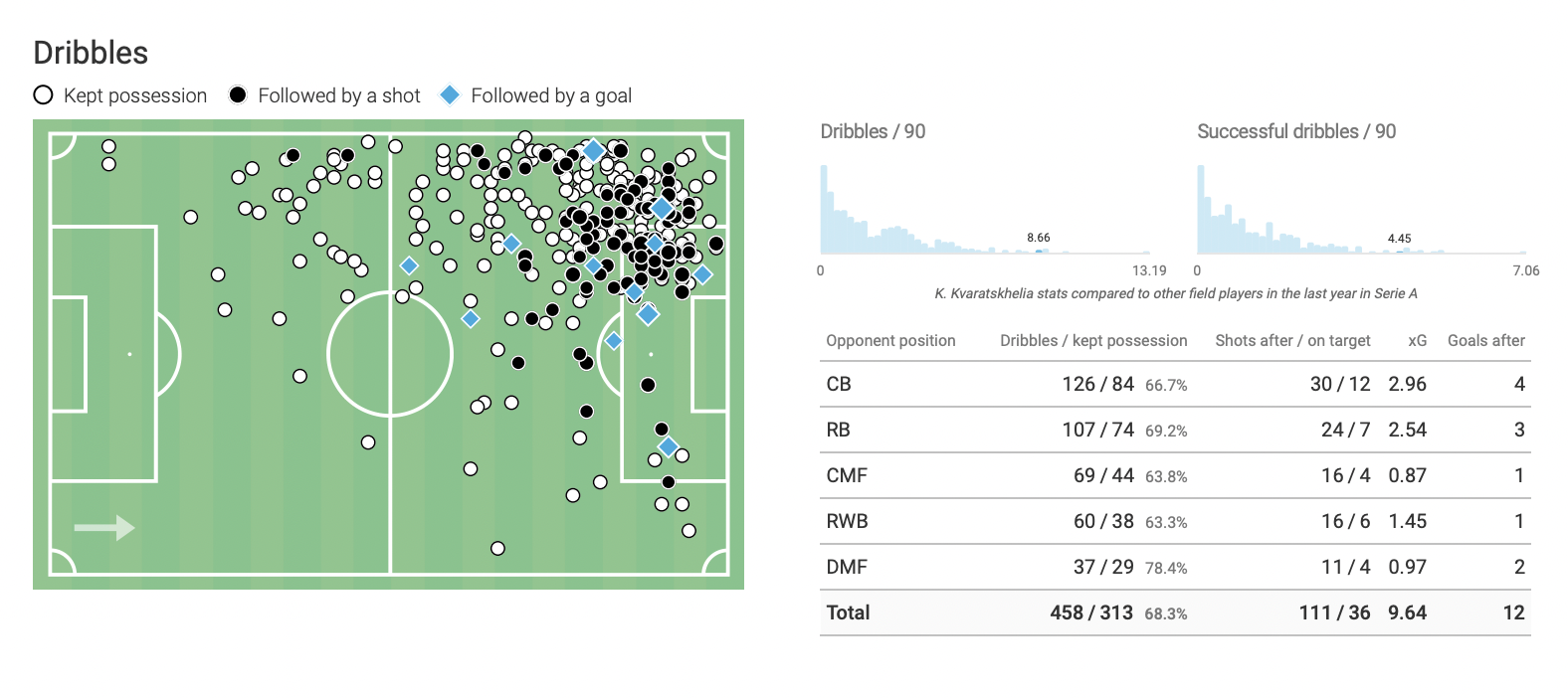
Task: Toggle the Followed by a shot legend label
Action: 339,95
